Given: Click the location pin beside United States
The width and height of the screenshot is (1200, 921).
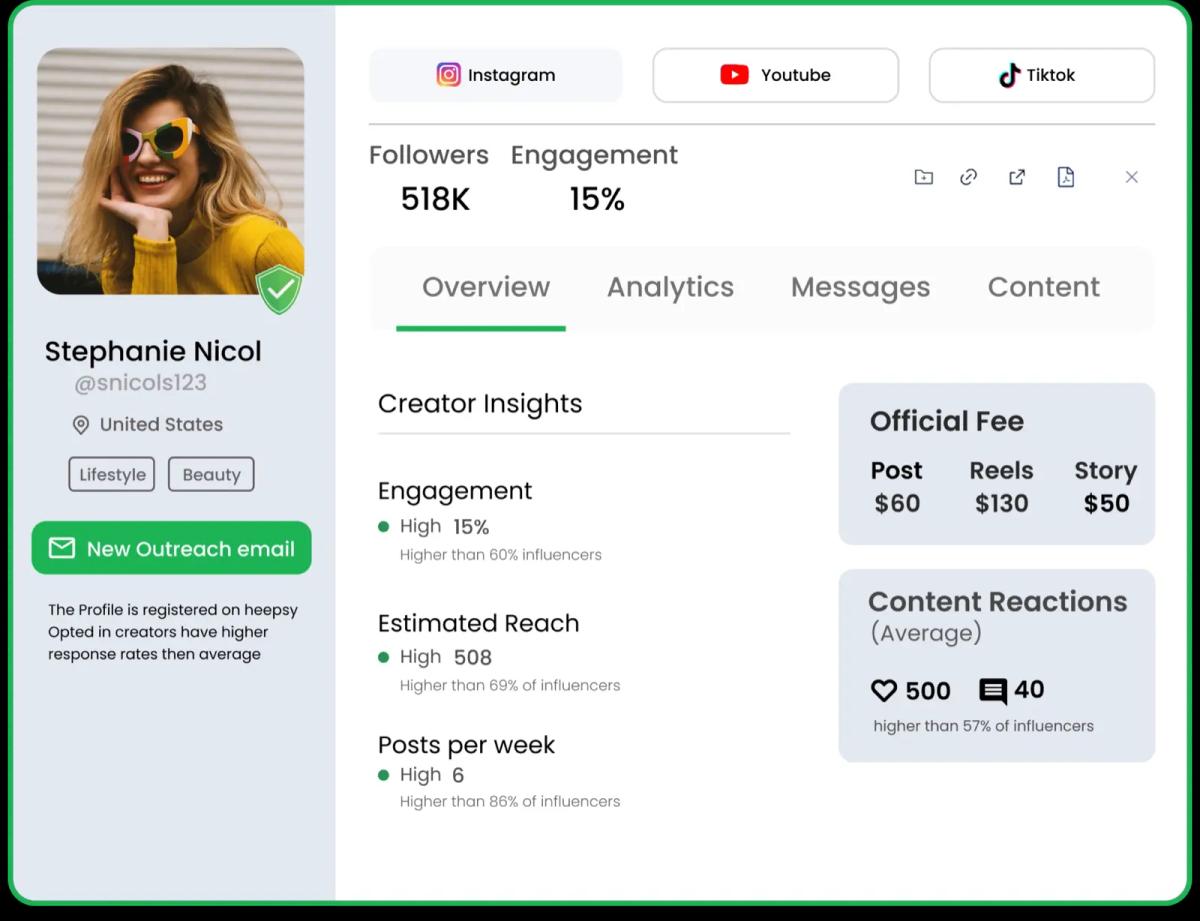Looking at the screenshot, I should click(x=81, y=424).
